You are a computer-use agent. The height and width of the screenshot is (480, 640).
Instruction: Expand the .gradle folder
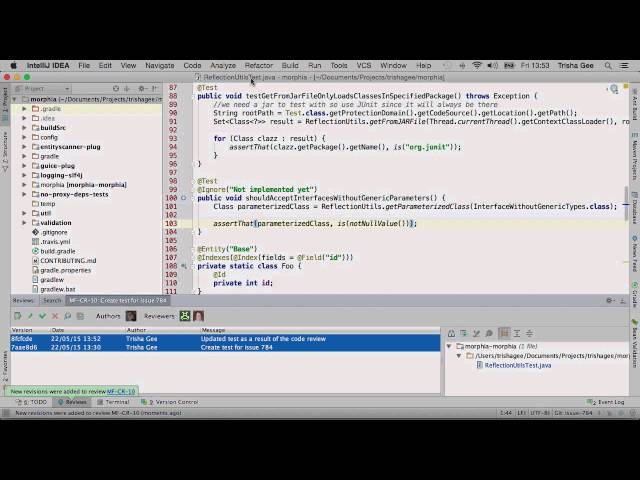coord(24,109)
